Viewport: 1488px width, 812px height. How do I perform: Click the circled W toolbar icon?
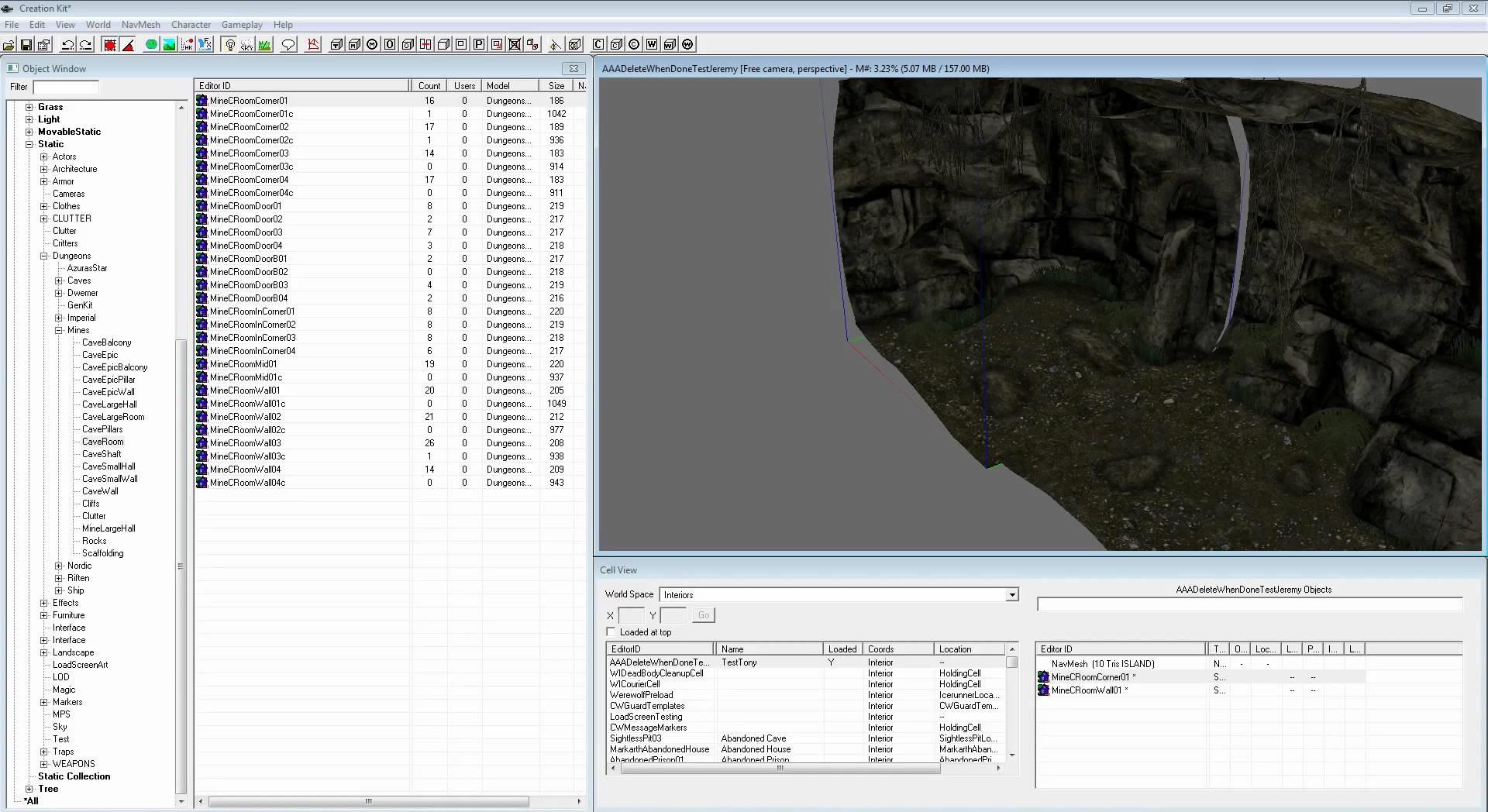687,44
